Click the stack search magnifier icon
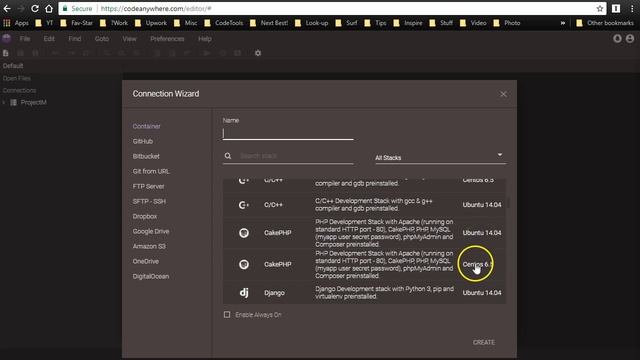 point(228,156)
